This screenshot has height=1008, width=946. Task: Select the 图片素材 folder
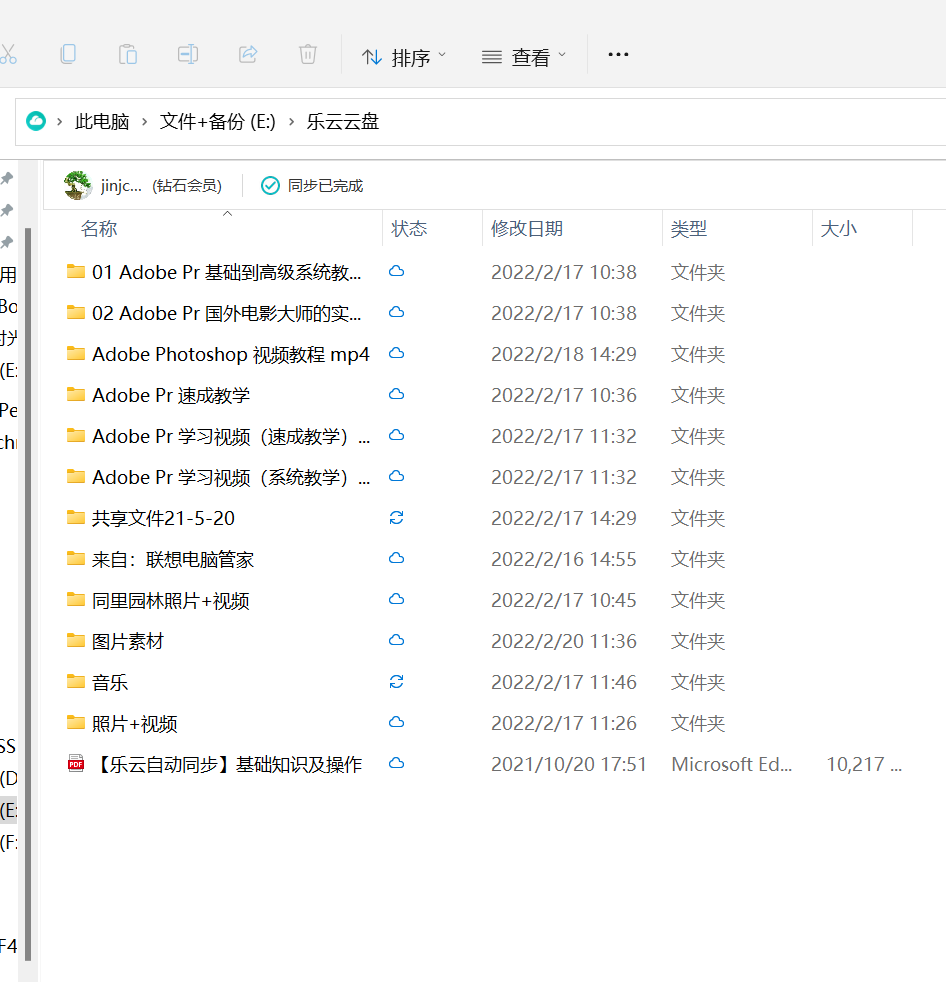128,642
